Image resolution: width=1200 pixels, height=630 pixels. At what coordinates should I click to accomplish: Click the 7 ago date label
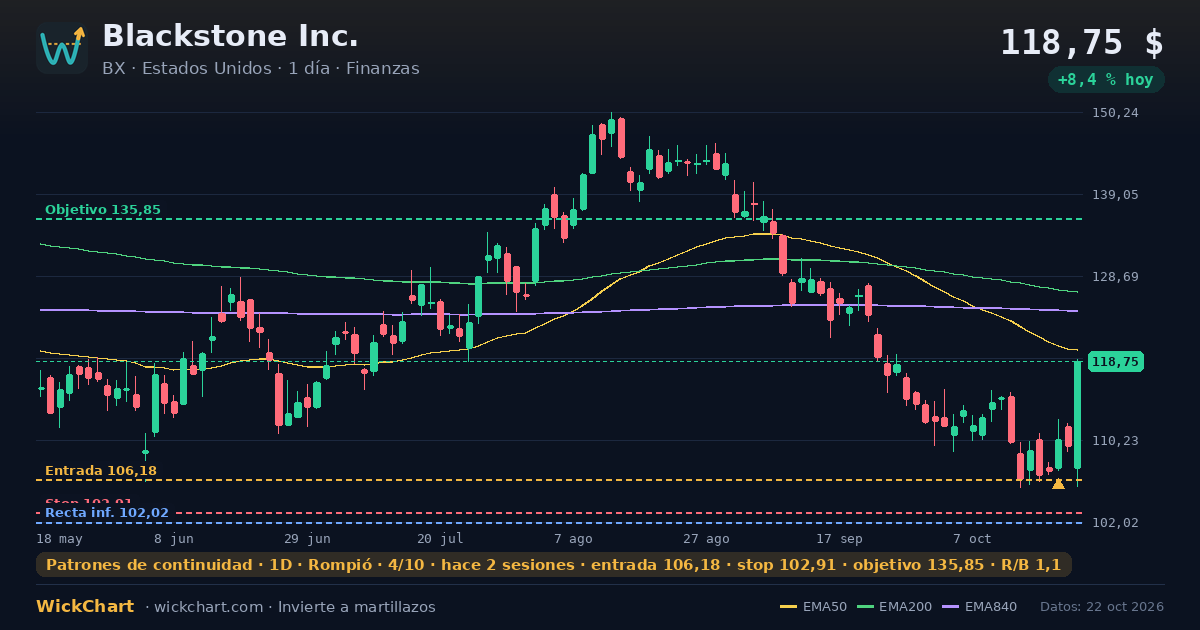pyautogui.click(x=573, y=539)
